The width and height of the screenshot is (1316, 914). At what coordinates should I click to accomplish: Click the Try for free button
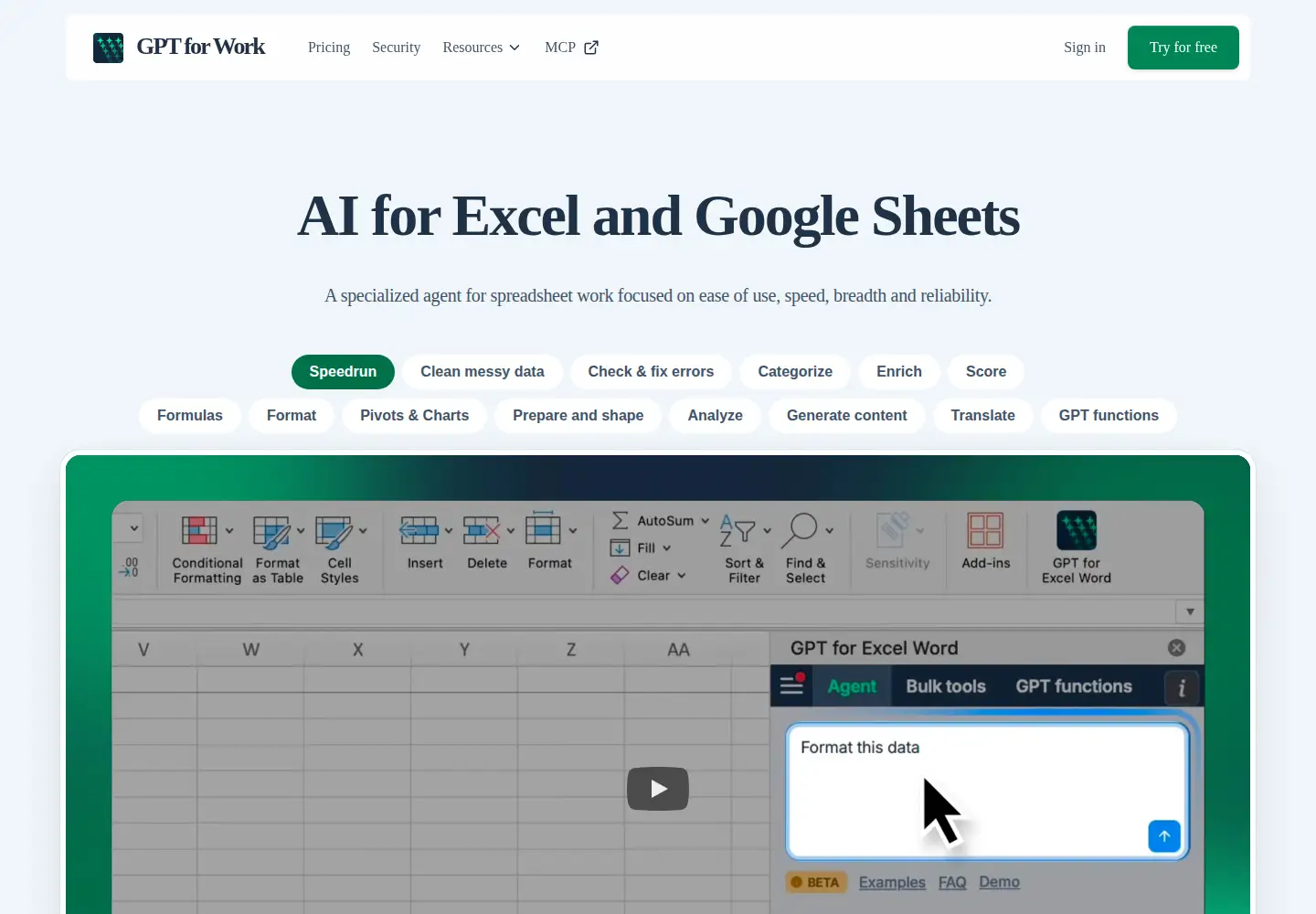(x=1183, y=48)
